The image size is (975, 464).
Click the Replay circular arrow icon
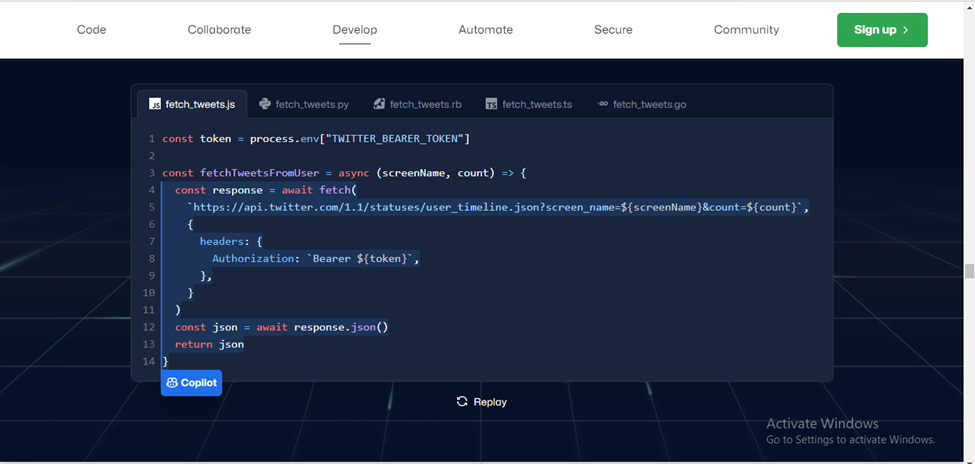462,401
